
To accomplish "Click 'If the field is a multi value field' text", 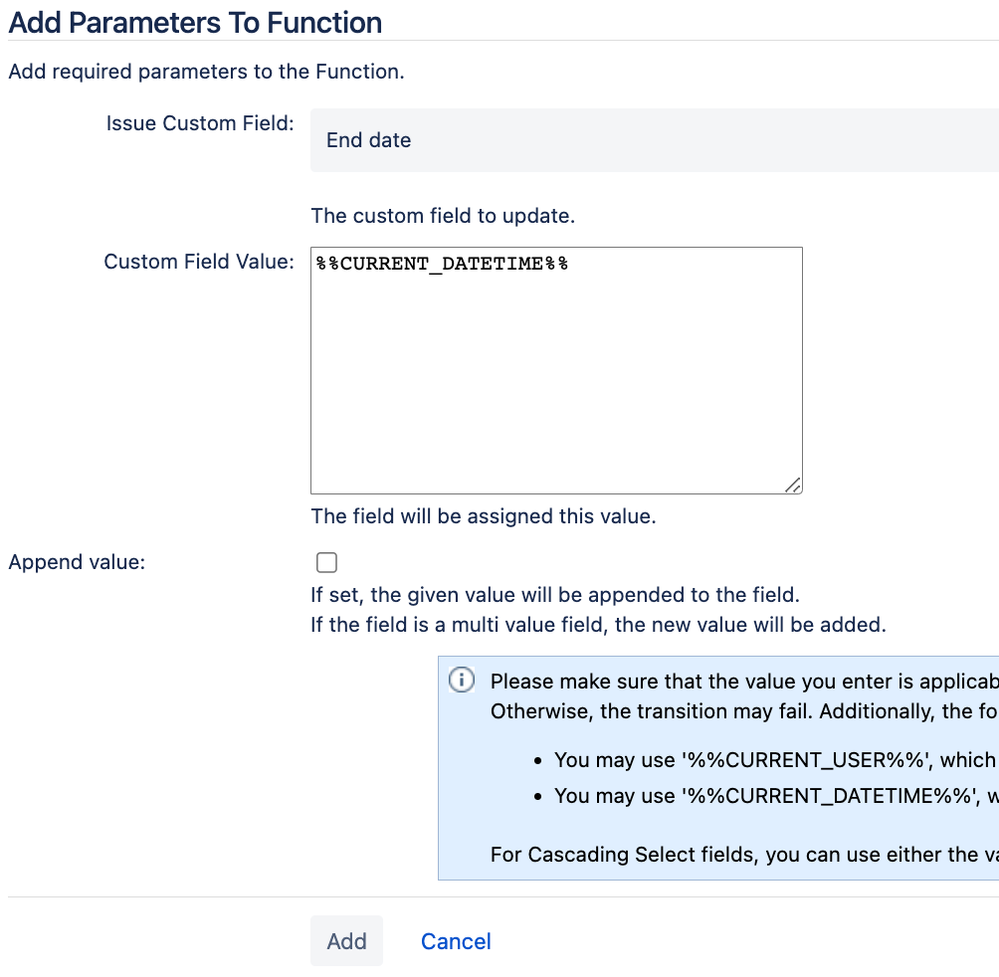I will click(598, 625).
